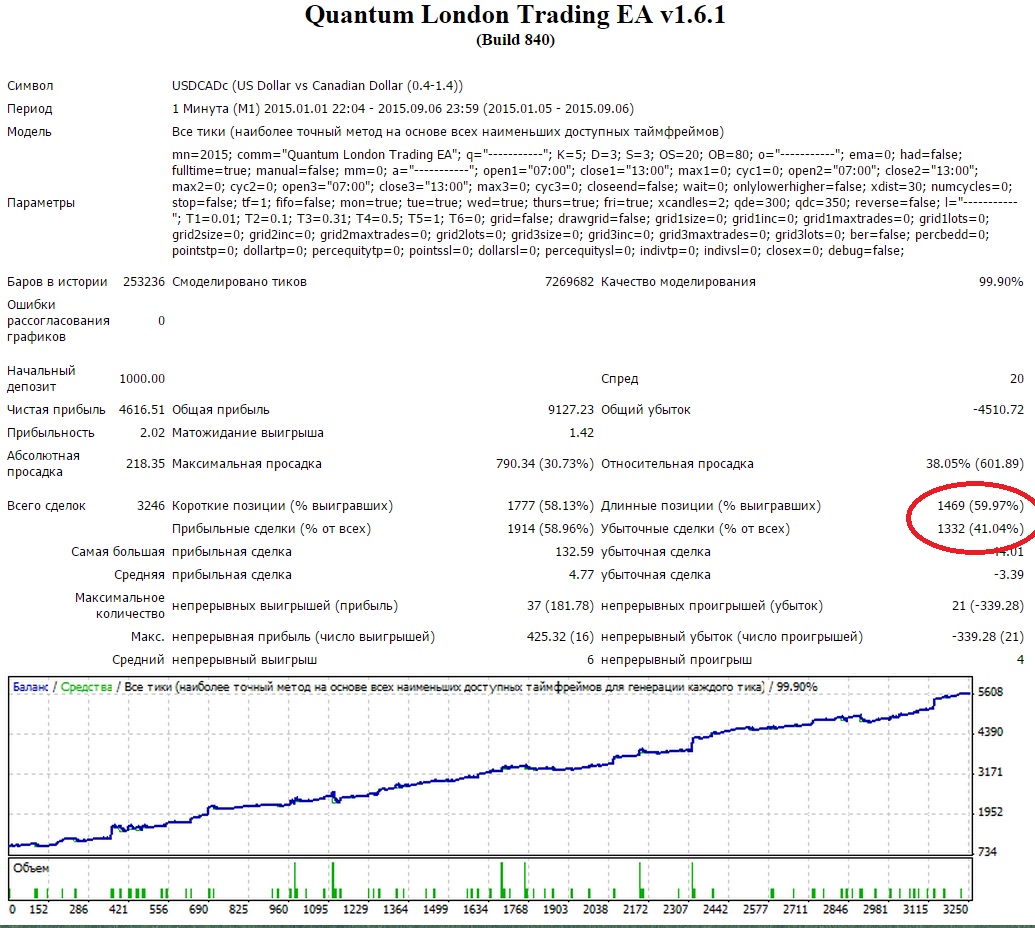Click the gross profit value '9127.23'

(571, 410)
